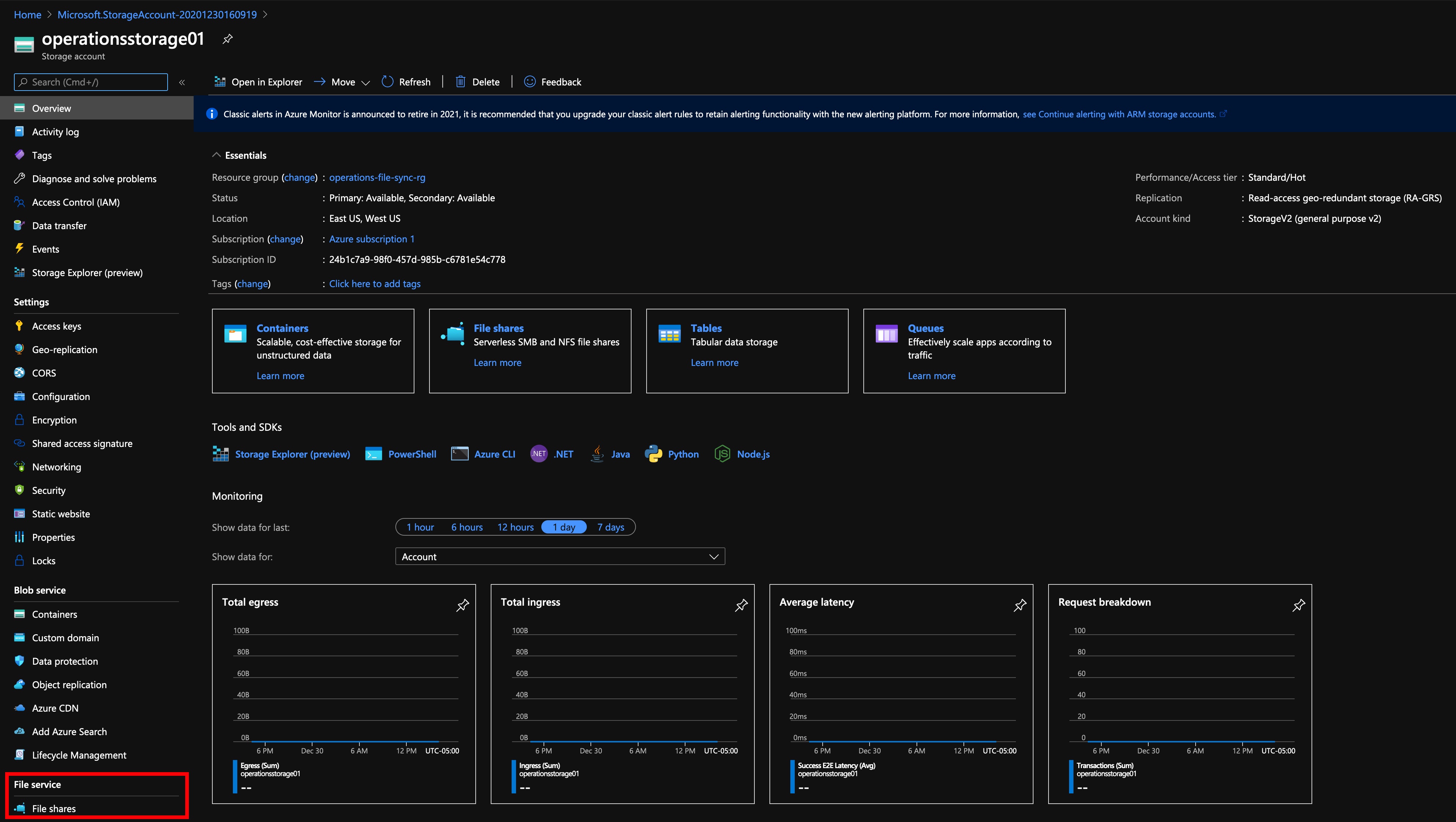Image resolution: width=1456 pixels, height=822 pixels.
Task: Click the Events lightning bolt icon
Action: (19, 249)
